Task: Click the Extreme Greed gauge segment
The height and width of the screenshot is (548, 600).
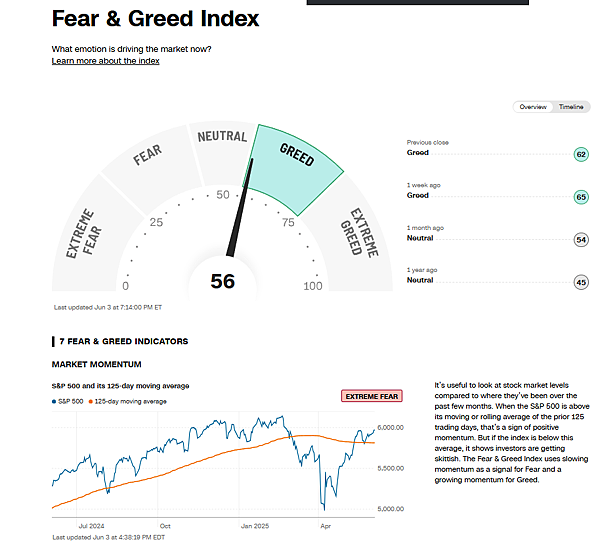Action: point(357,232)
